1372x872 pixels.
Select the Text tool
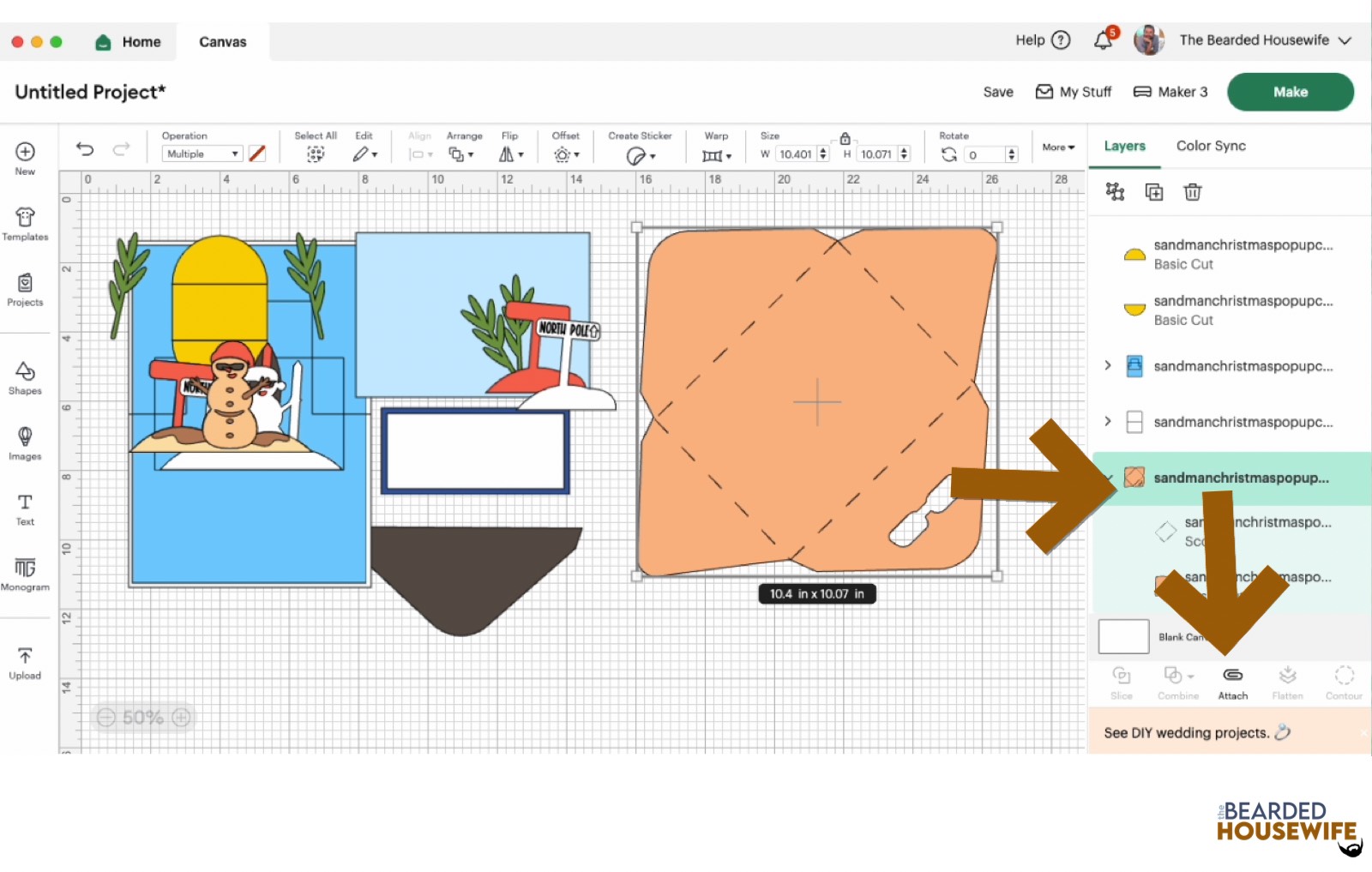pos(25,509)
